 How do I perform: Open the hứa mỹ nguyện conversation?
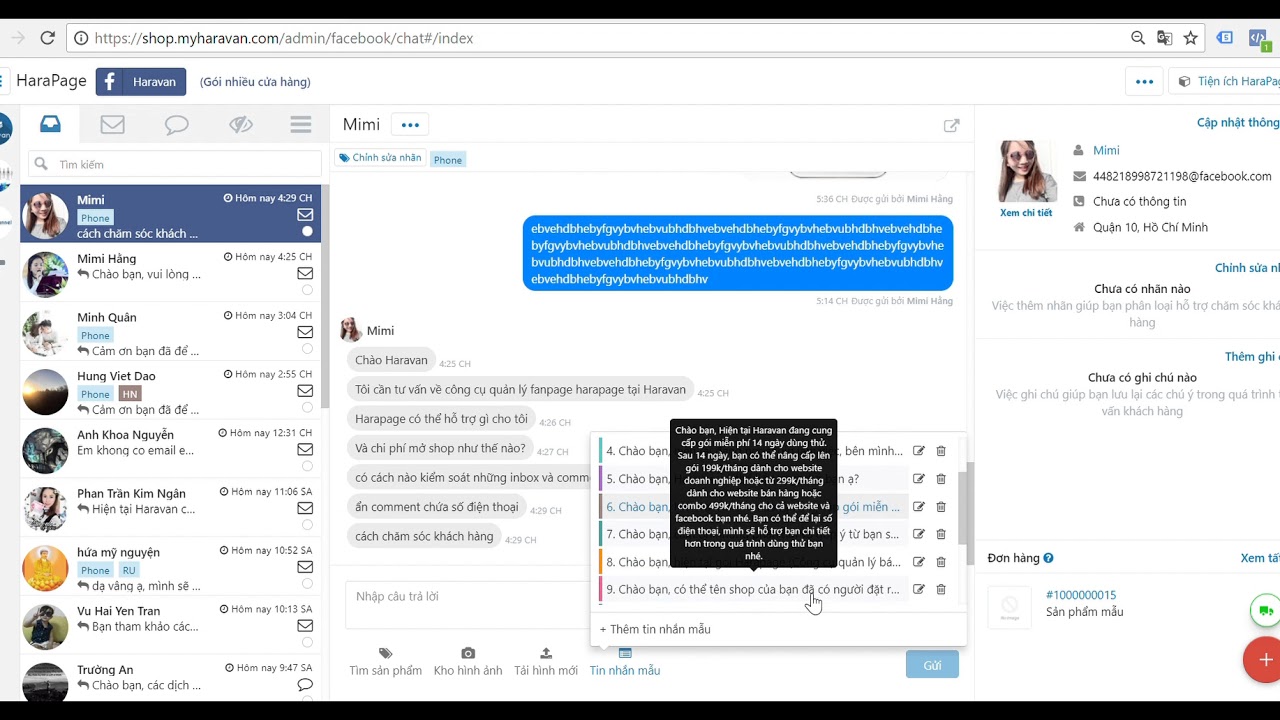point(170,566)
